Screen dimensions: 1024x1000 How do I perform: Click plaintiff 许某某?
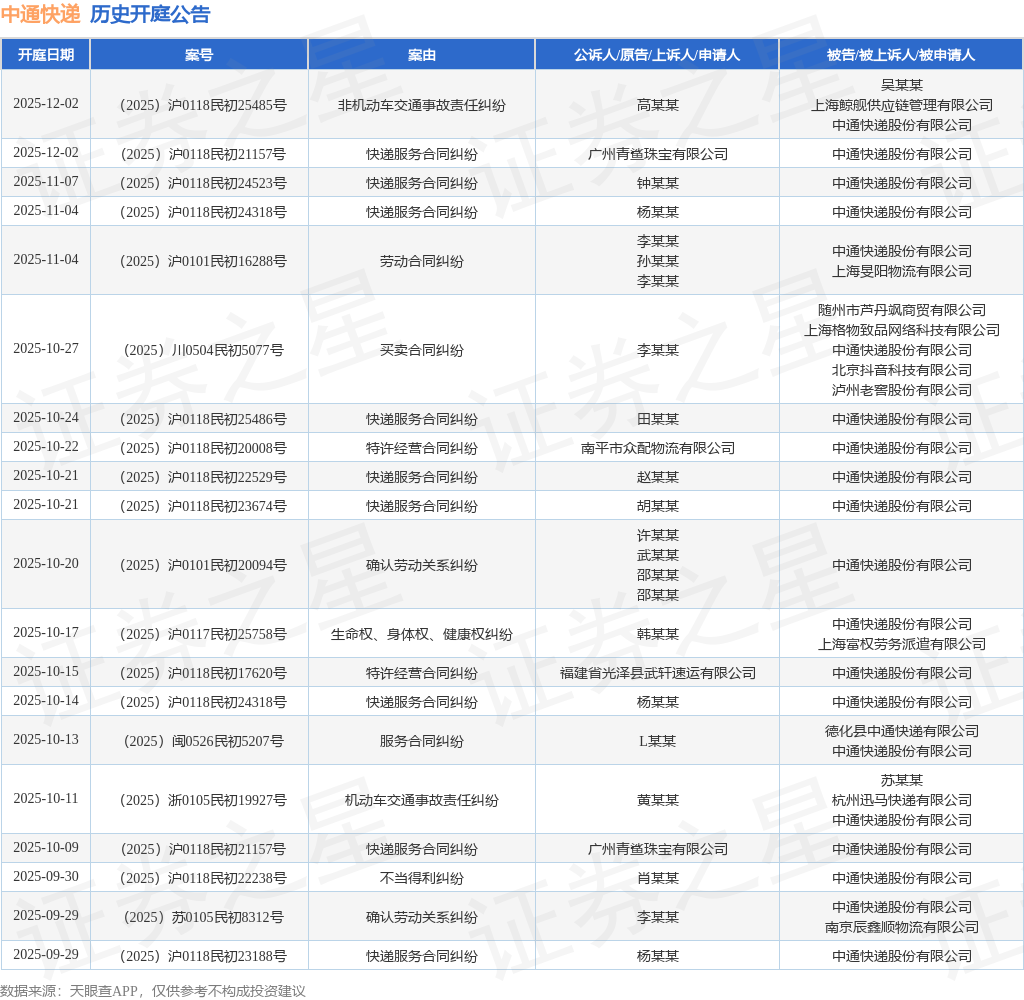tap(658, 536)
